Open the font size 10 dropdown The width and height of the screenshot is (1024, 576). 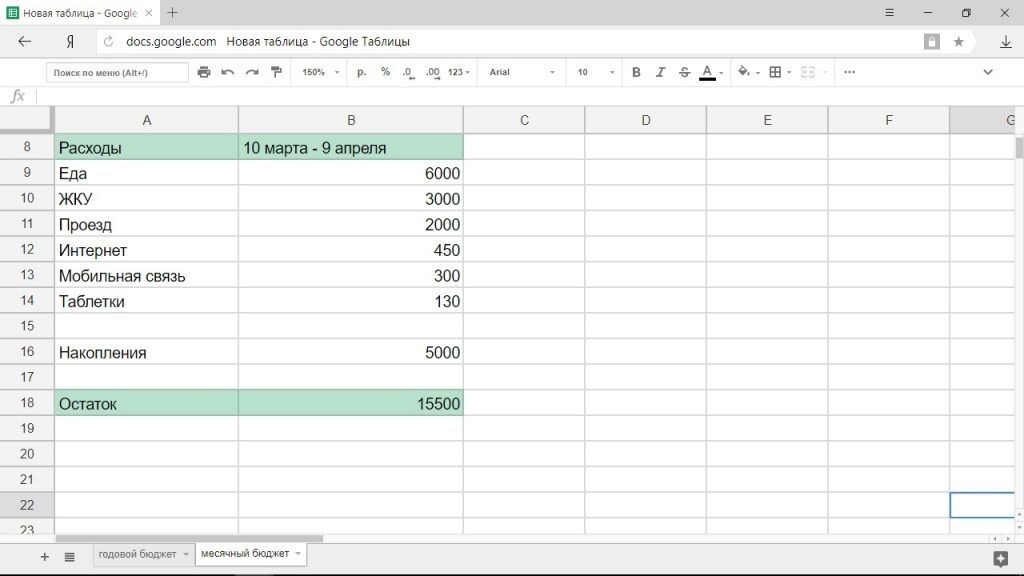(596, 72)
